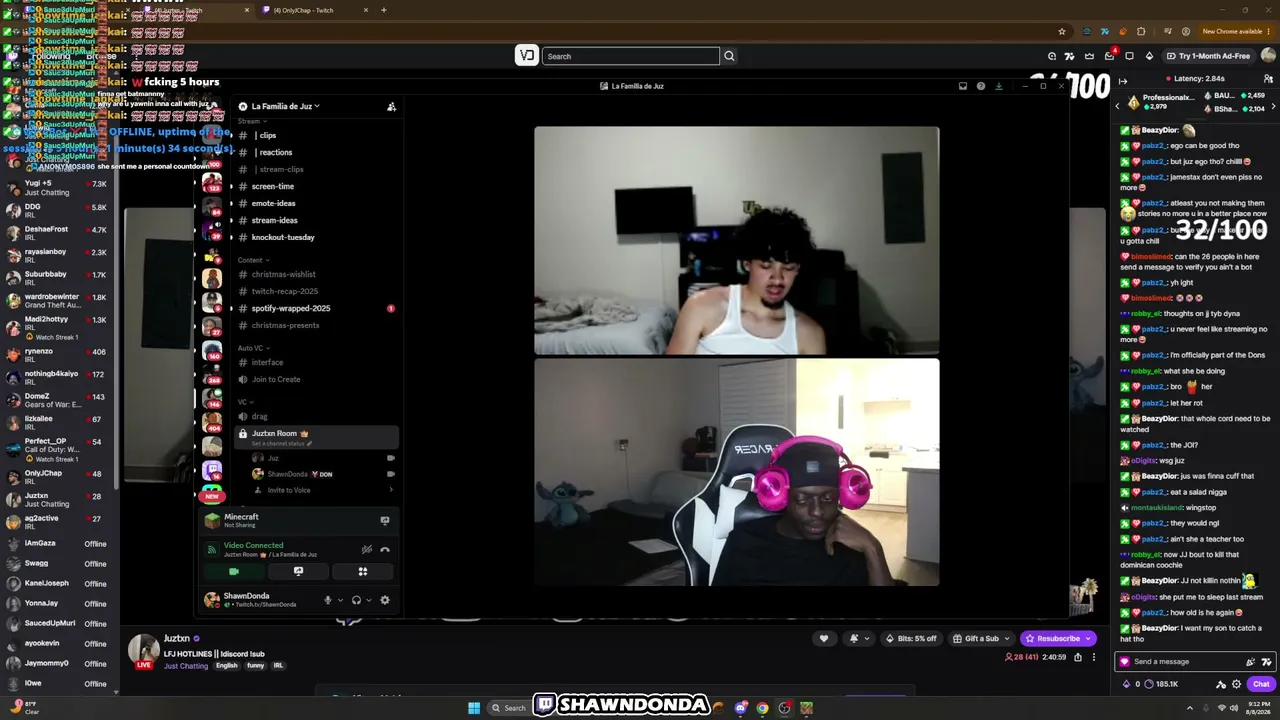The width and height of the screenshot is (1280, 720).
Task: Open Discord user settings gear
Action: pos(385,600)
